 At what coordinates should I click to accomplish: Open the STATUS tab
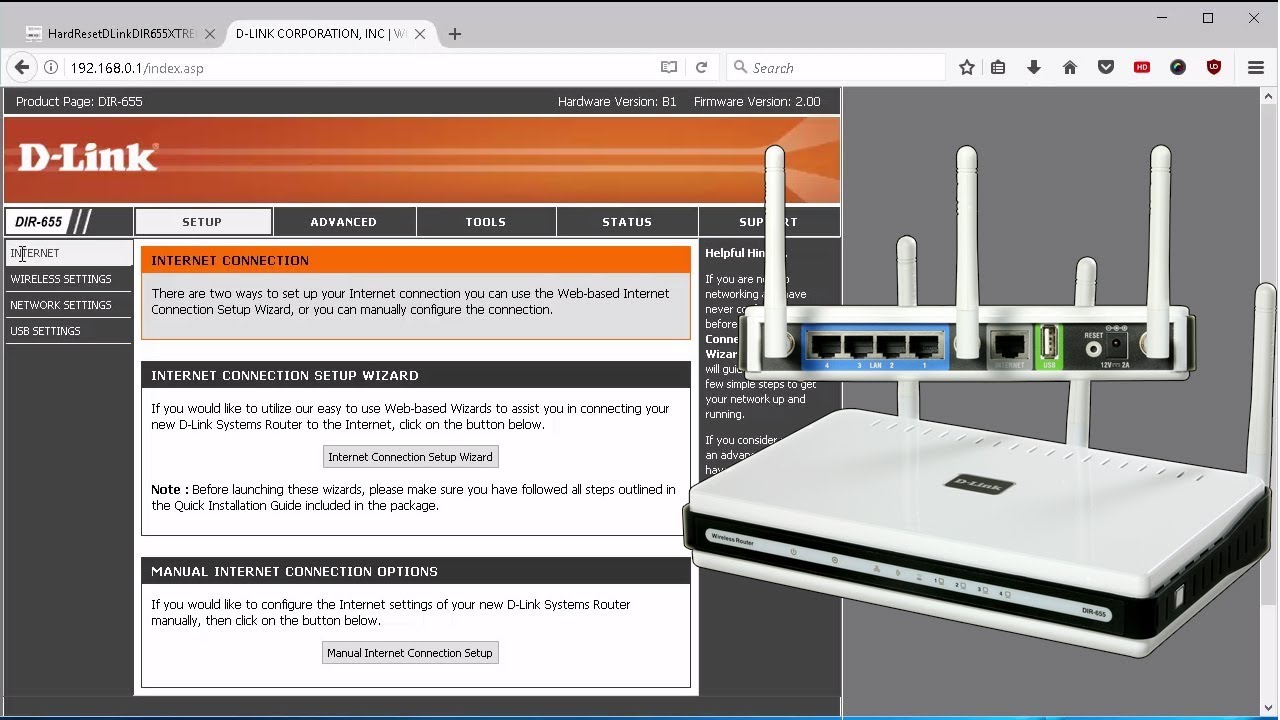pos(627,222)
